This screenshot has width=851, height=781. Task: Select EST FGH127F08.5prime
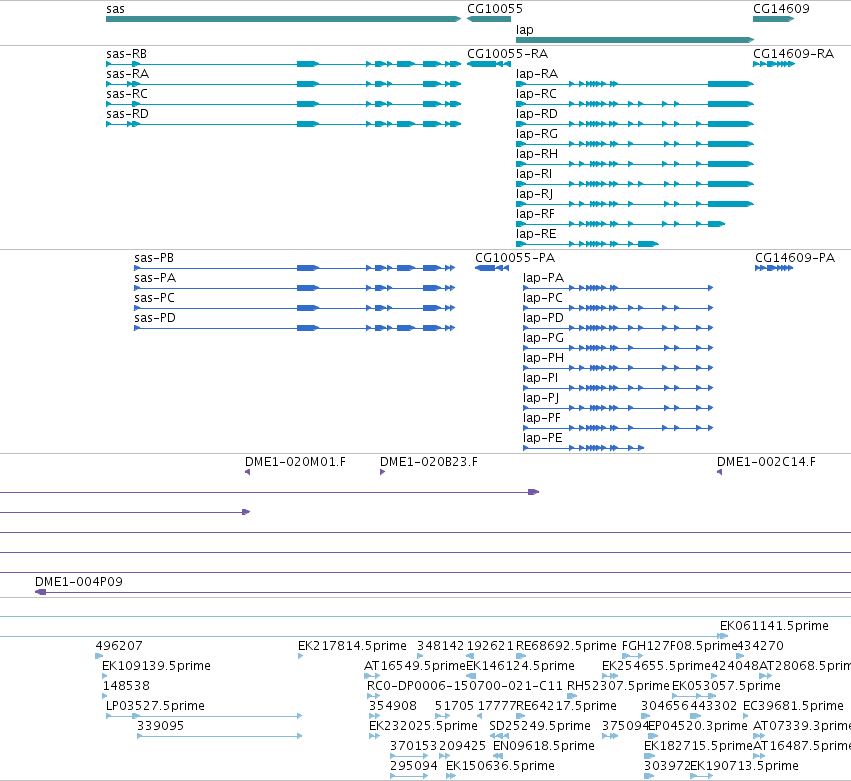(679, 646)
